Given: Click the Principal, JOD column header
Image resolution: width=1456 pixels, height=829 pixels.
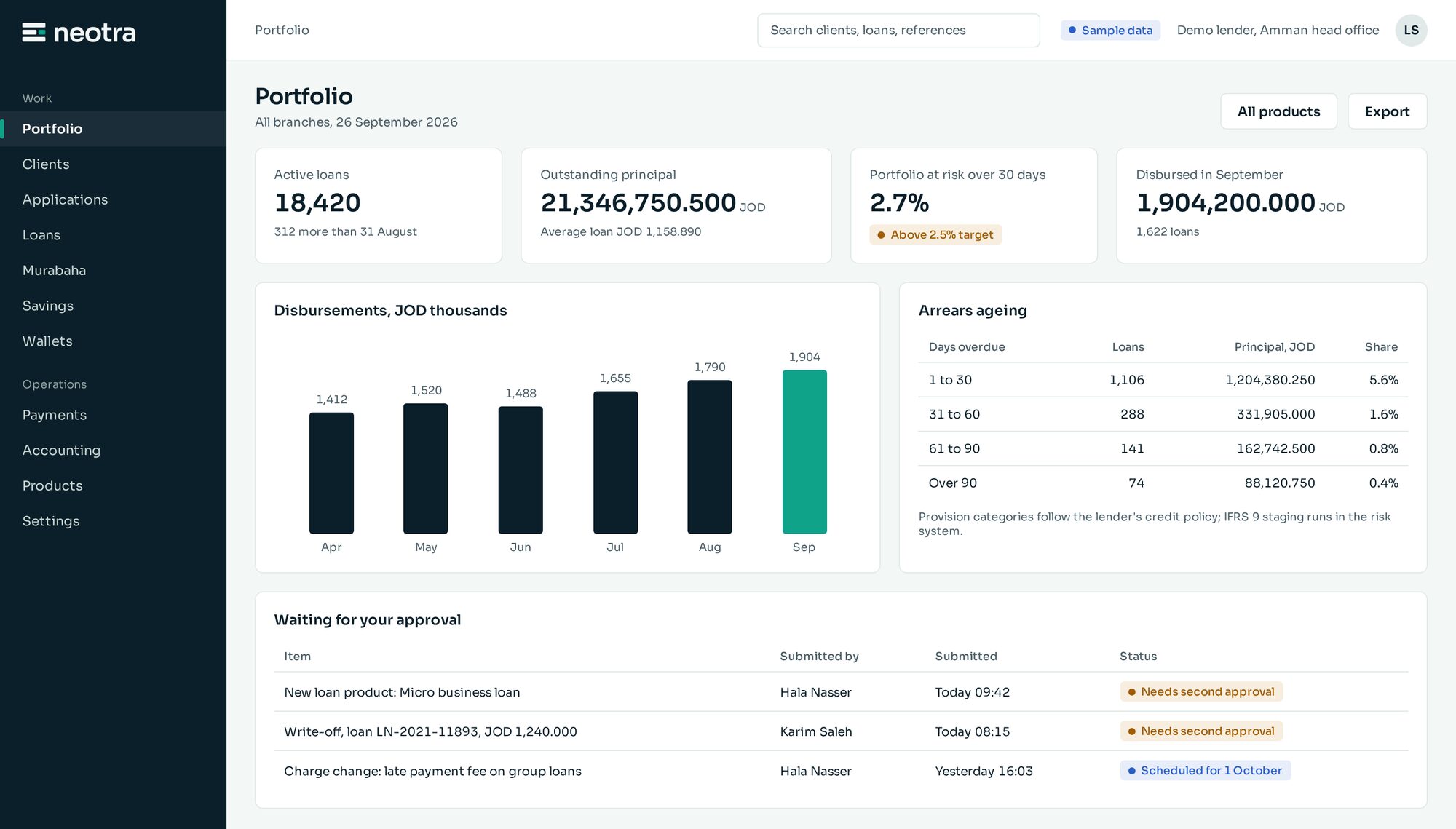Looking at the screenshot, I should (x=1274, y=347).
